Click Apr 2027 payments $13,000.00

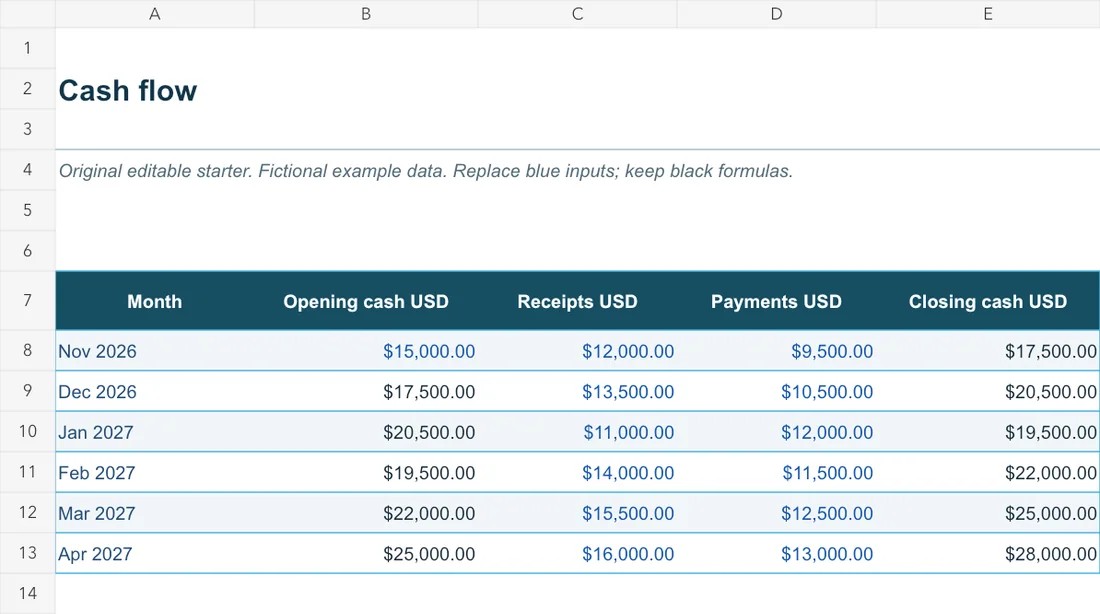click(x=776, y=554)
